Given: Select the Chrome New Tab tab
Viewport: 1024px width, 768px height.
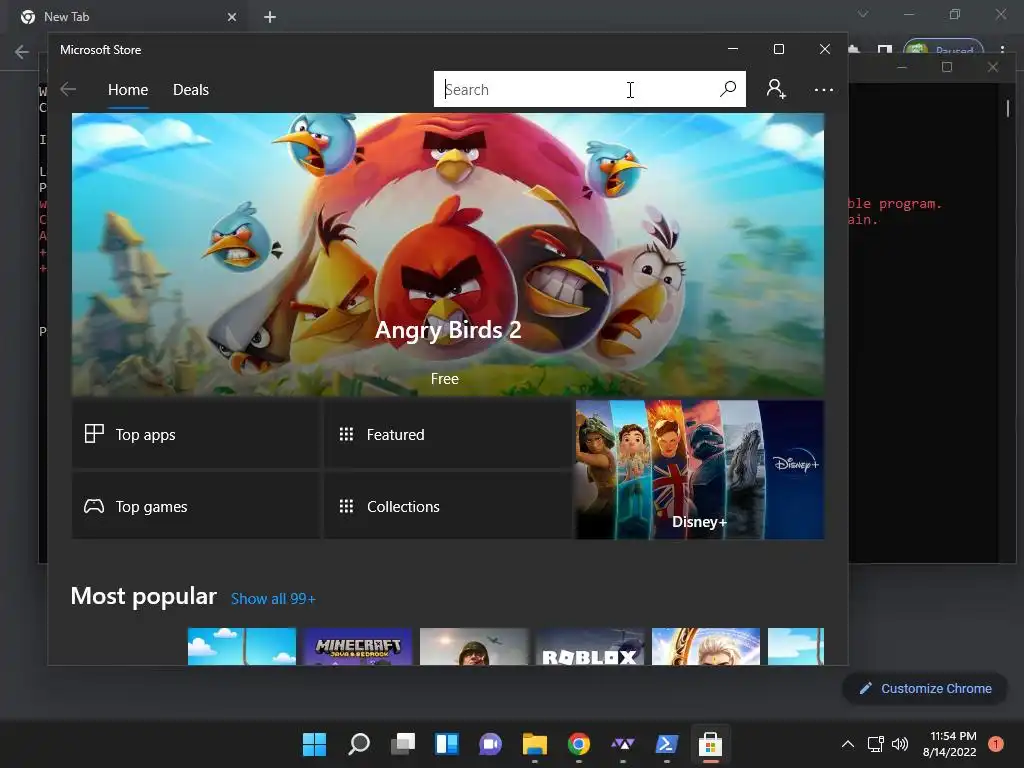Looking at the screenshot, I should pyautogui.click(x=128, y=17).
